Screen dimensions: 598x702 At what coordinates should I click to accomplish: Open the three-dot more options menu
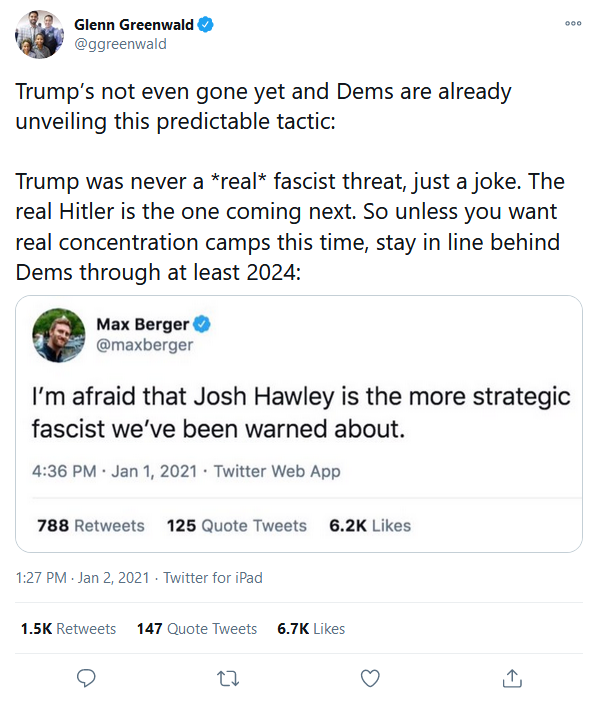pyautogui.click(x=573, y=23)
